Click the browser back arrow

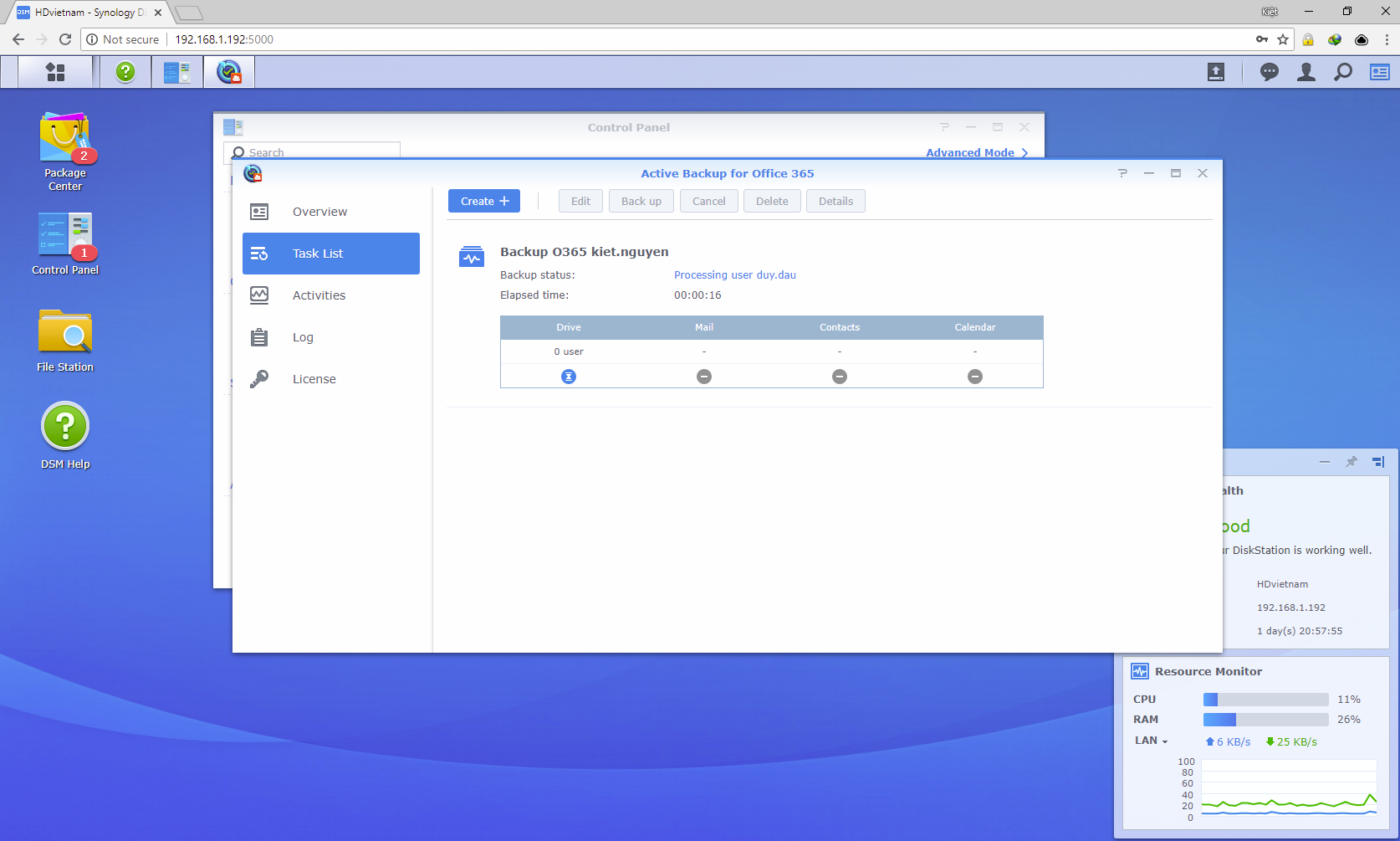(x=18, y=39)
